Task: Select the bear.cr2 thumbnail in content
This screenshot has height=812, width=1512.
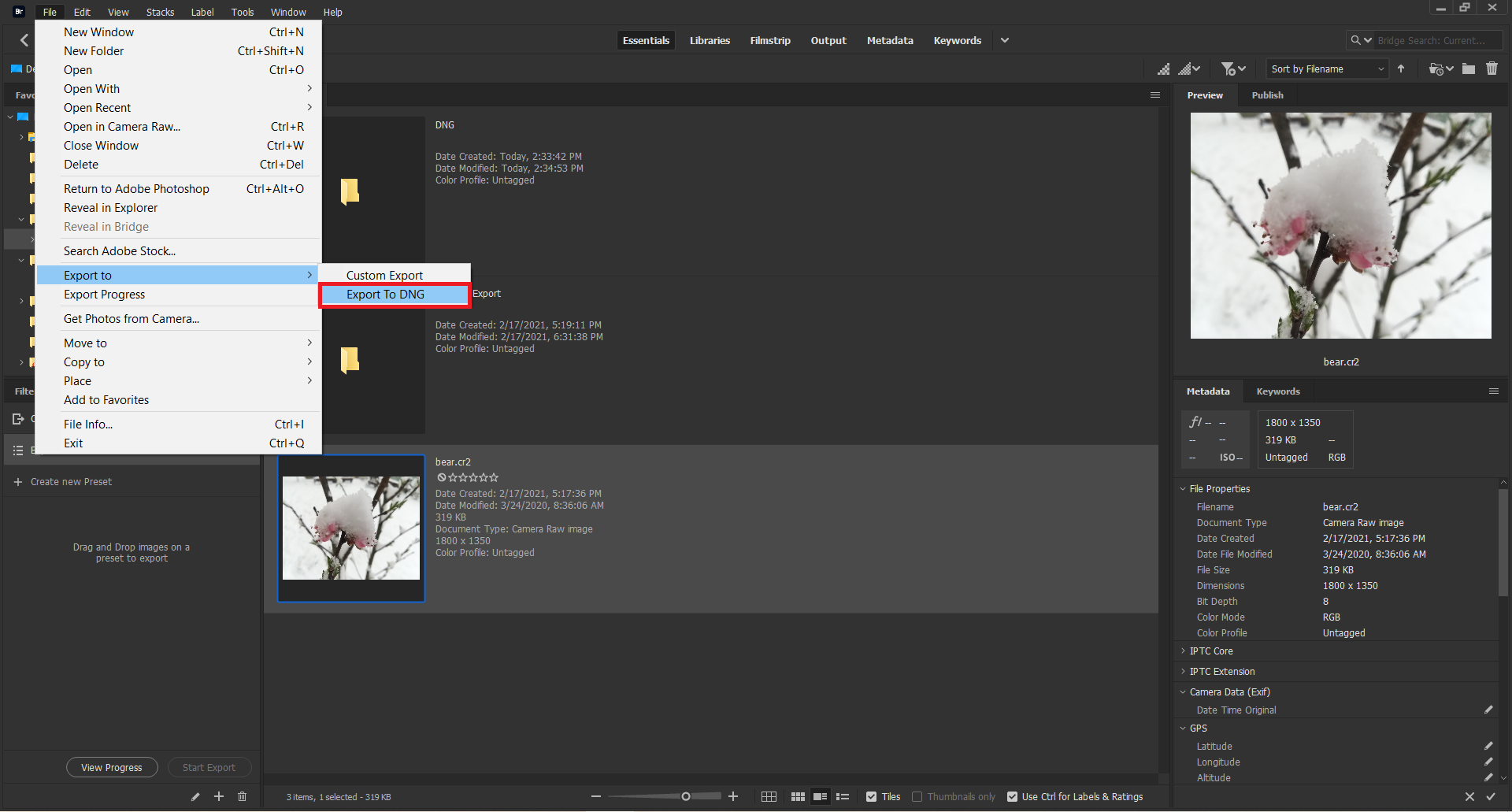Action: point(351,528)
